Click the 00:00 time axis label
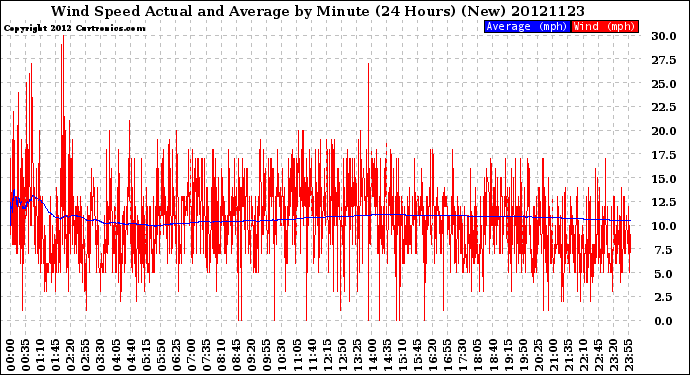 [x=11, y=355]
